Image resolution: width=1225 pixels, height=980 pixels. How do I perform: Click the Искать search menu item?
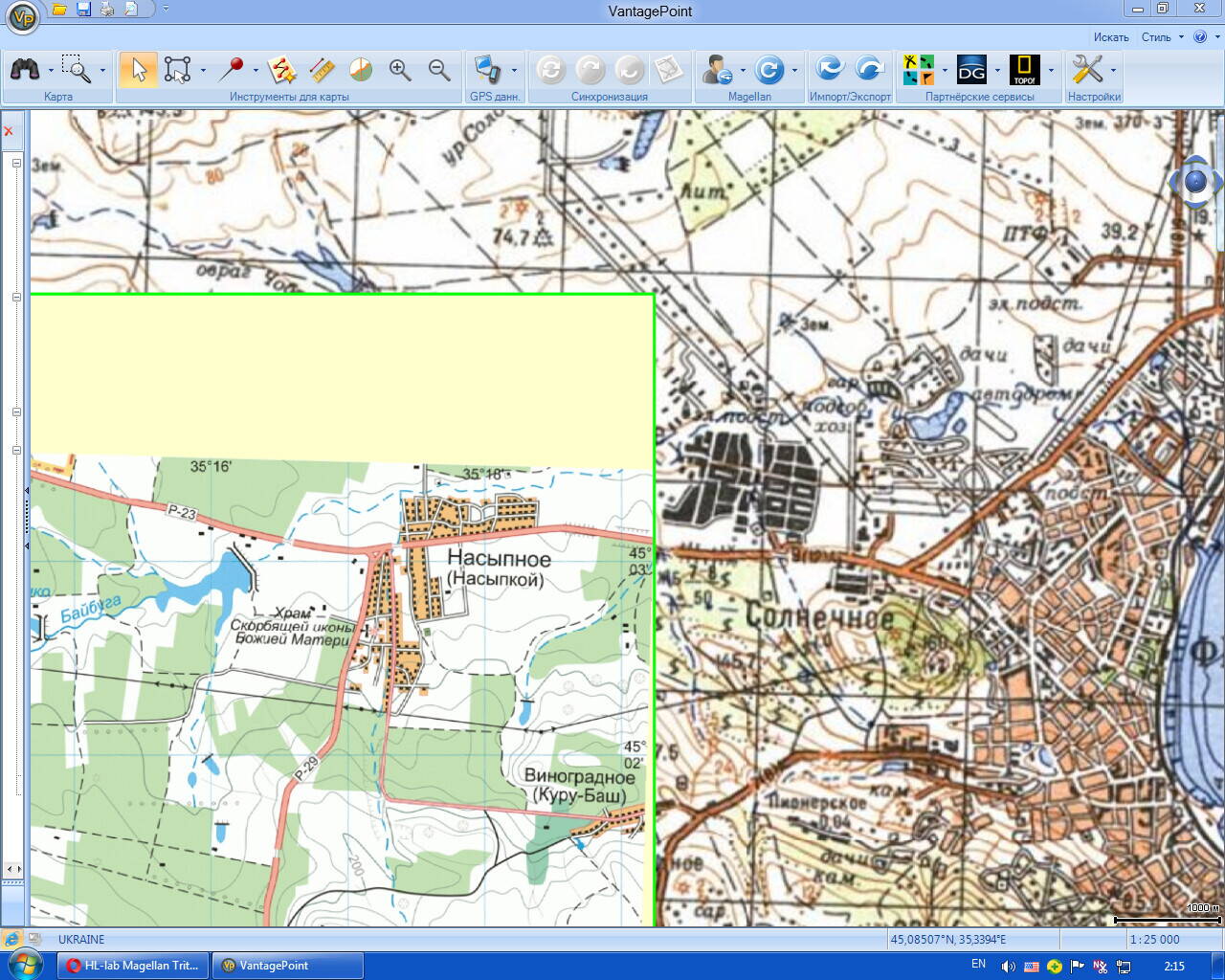click(x=1111, y=37)
